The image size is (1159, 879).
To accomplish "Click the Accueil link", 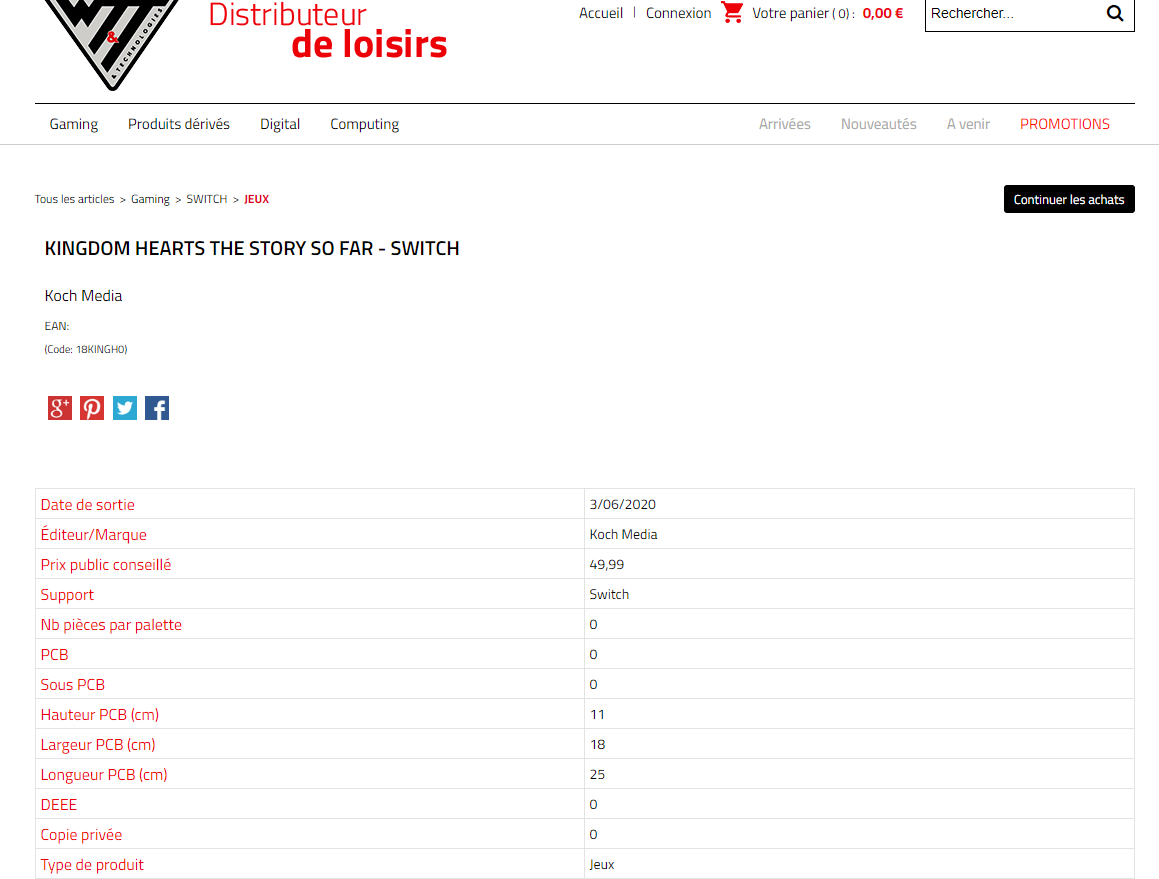I will (x=601, y=13).
